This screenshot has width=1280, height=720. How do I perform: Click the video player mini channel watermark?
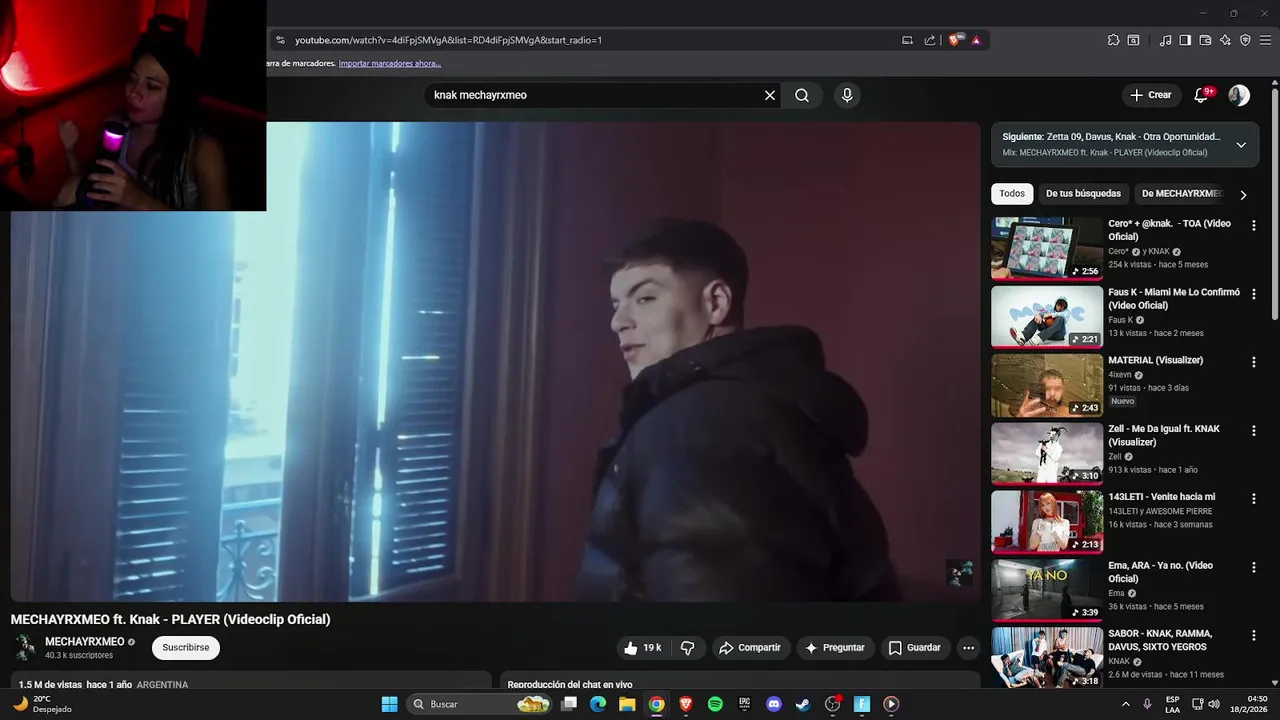coord(960,573)
